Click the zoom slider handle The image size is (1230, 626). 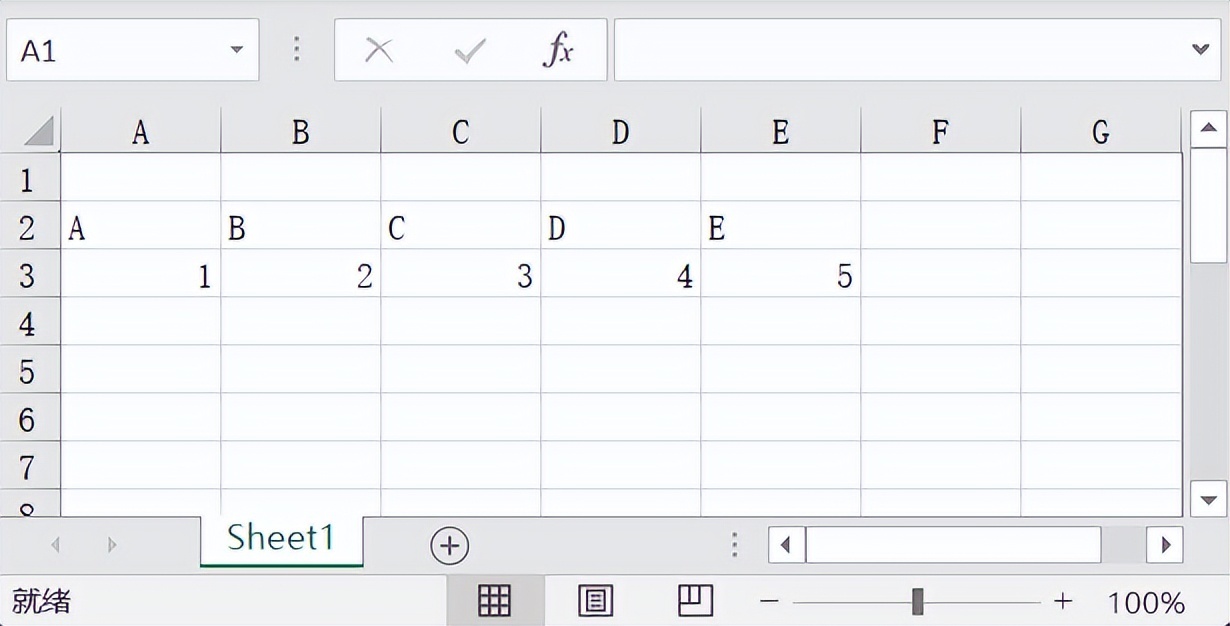tap(917, 601)
